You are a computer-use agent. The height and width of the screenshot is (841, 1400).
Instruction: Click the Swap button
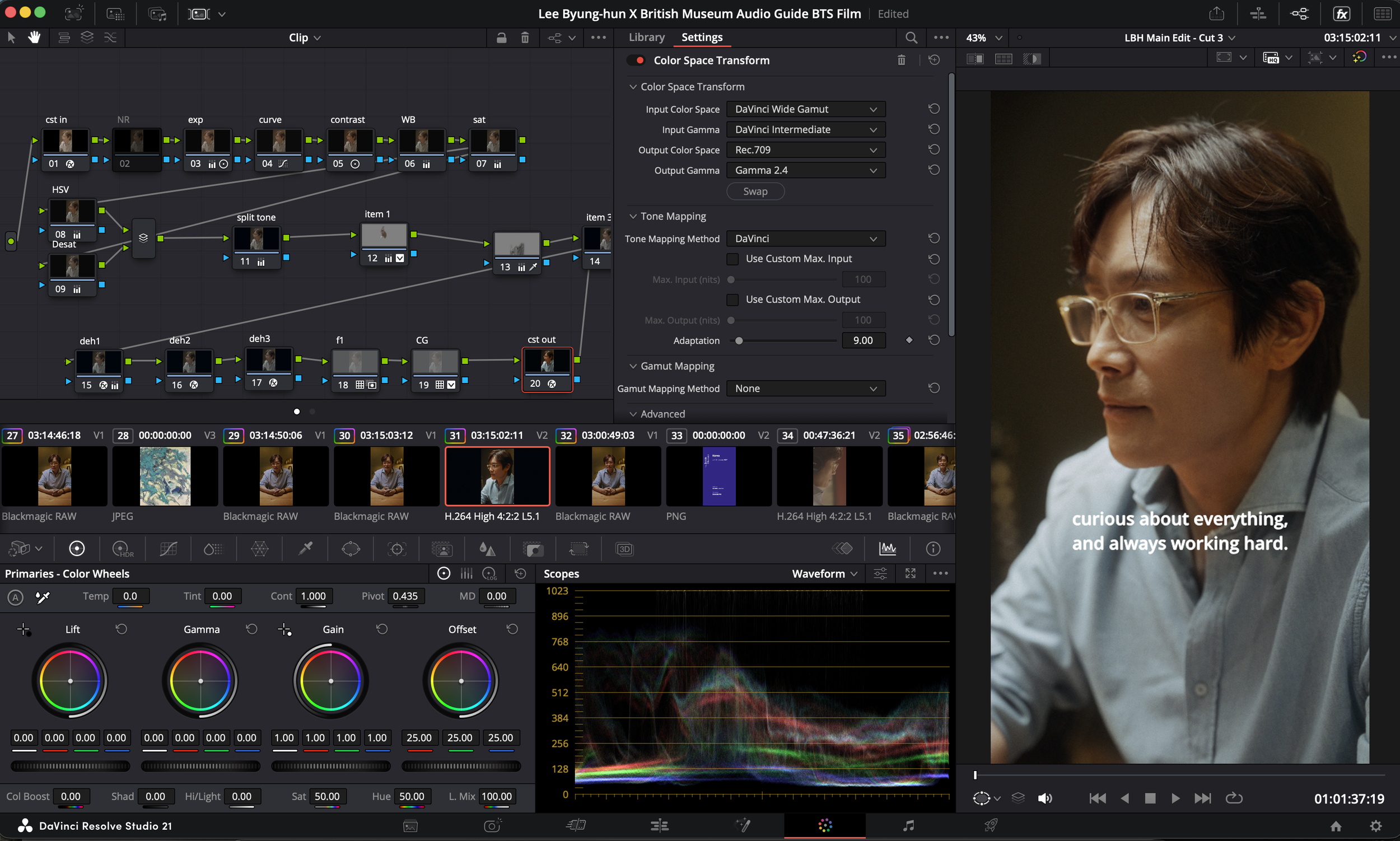(755, 191)
